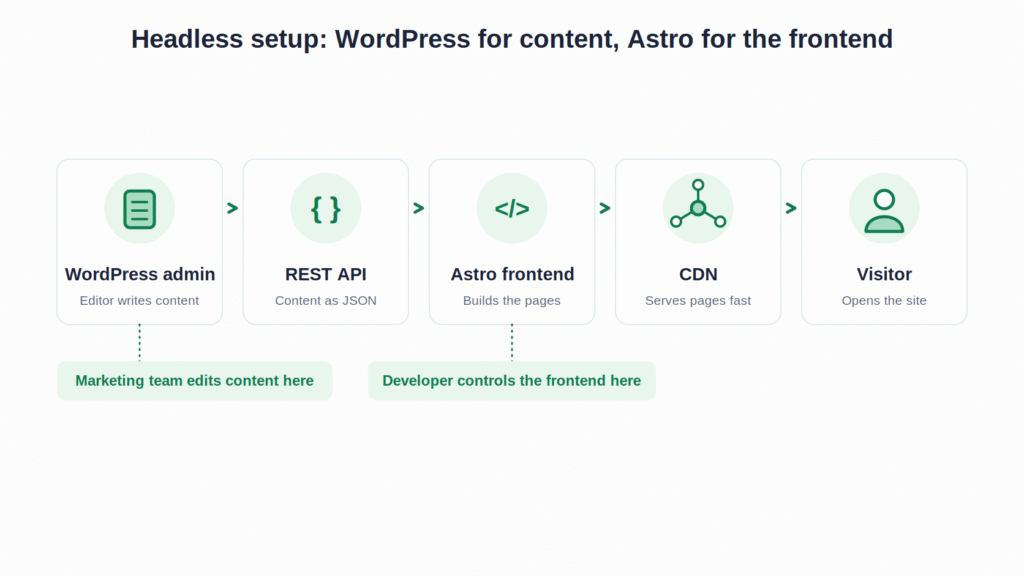Click the Visitor person icon
1024x576 pixels.
pos(884,211)
